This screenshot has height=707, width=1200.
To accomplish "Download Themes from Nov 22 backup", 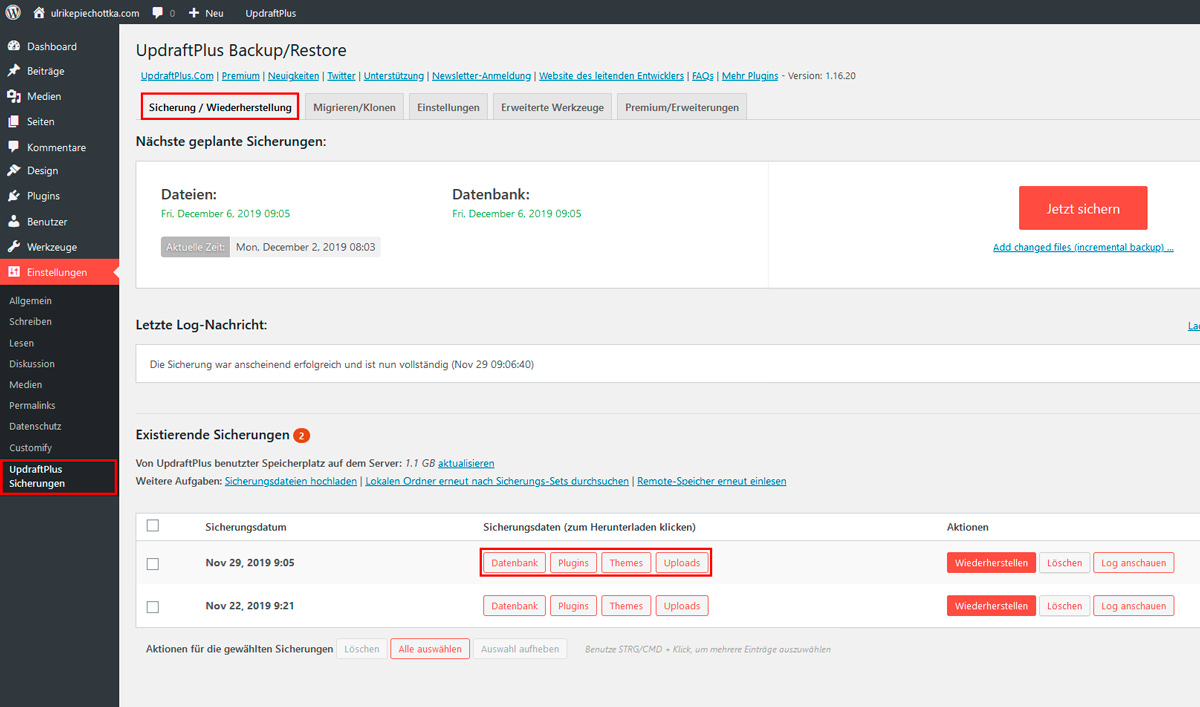I will pyautogui.click(x=626, y=606).
